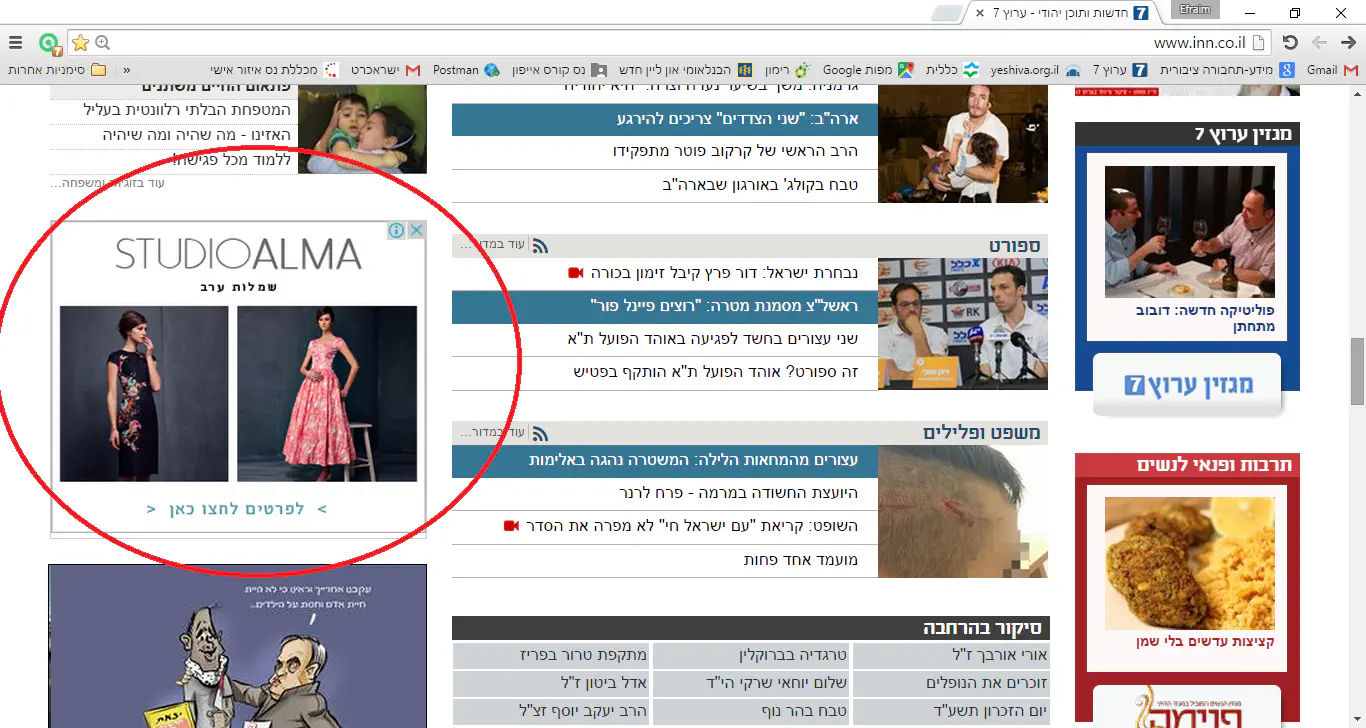
Task: Click RSS feed icon in משפט ופלילים section
Action: [x=540, y=433]
